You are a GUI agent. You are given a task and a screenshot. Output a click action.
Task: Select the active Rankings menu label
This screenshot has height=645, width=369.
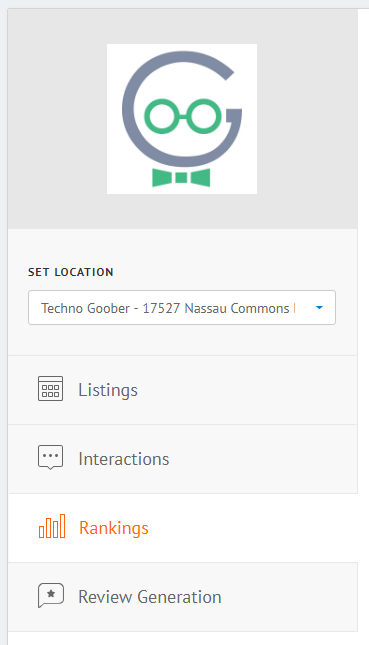pyautogui.click(x=114, y=528)
